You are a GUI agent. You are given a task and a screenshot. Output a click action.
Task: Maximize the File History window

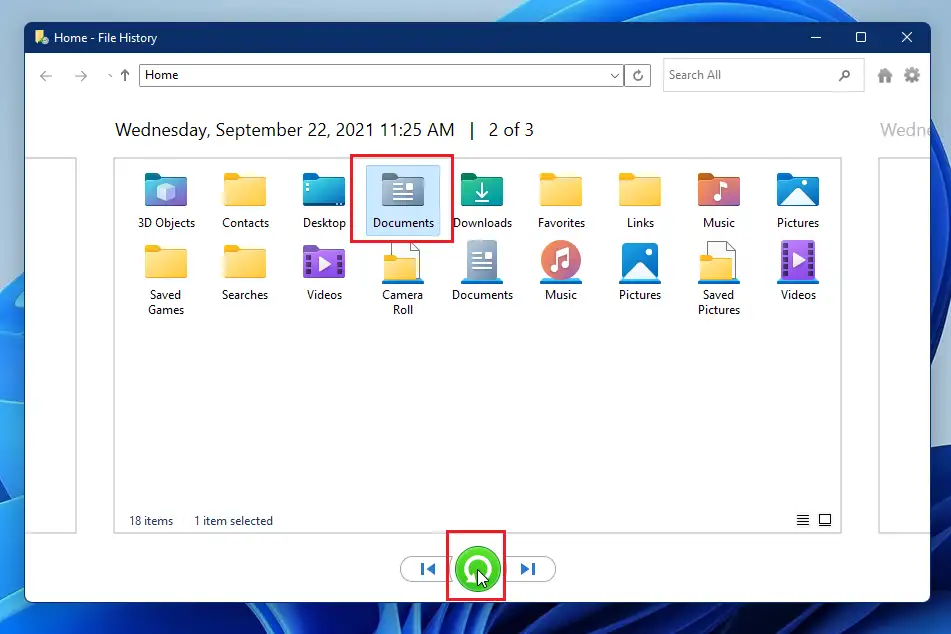[x=861, y=38]
